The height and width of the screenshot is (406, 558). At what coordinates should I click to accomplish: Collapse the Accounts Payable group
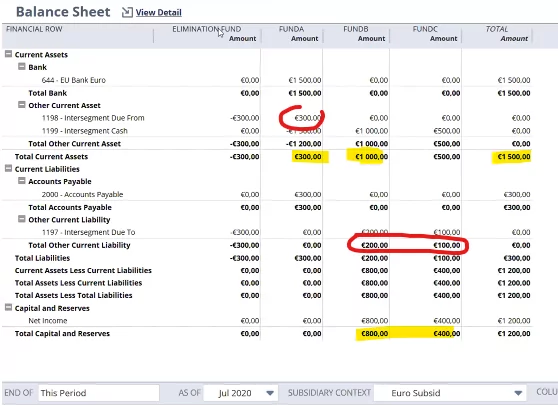tap(22, 181)
